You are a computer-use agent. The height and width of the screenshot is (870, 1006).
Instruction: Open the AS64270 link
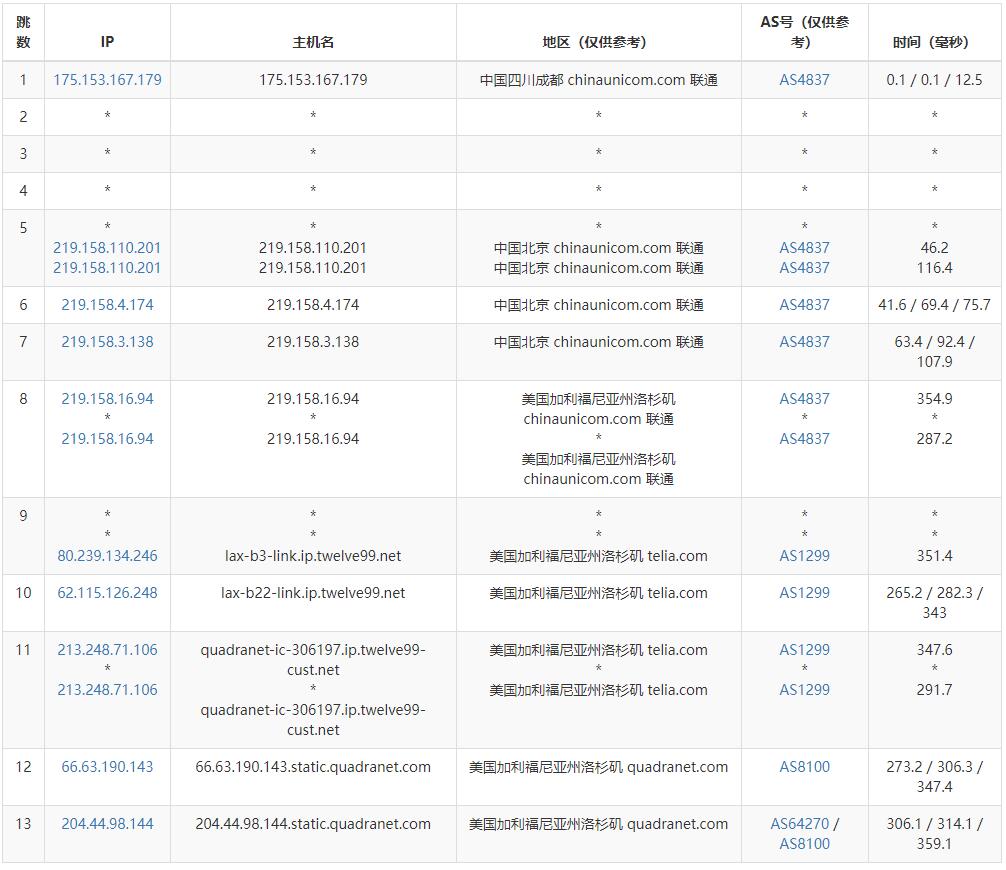[x=799, y=824]
